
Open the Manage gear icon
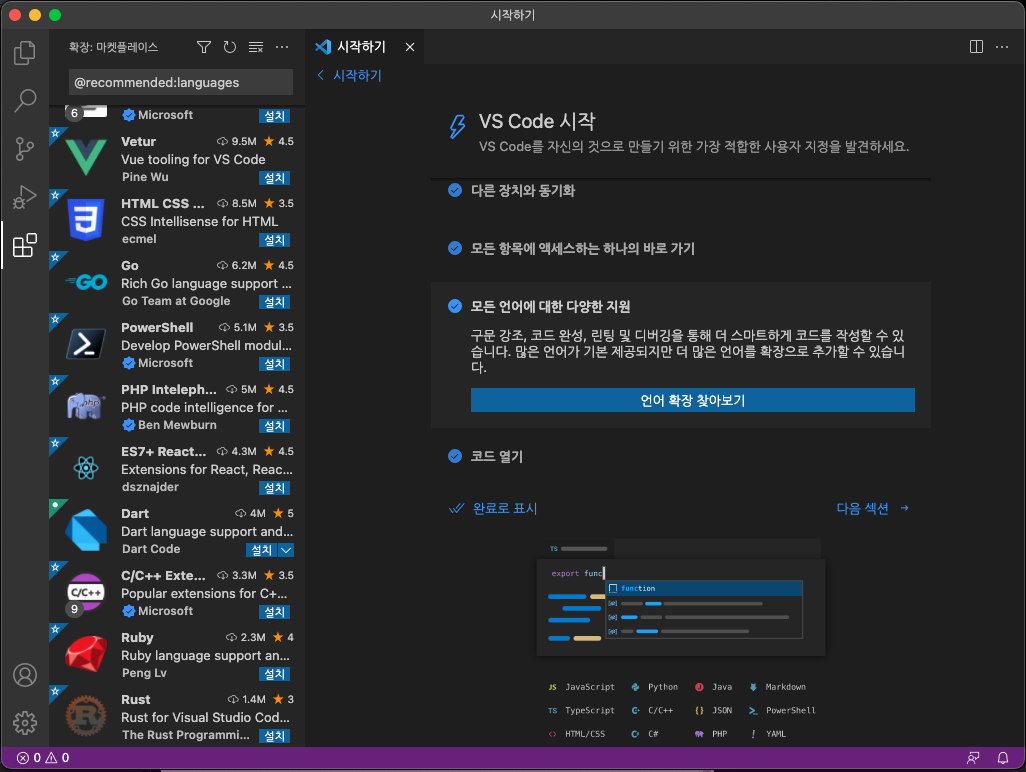pos(25,723)
